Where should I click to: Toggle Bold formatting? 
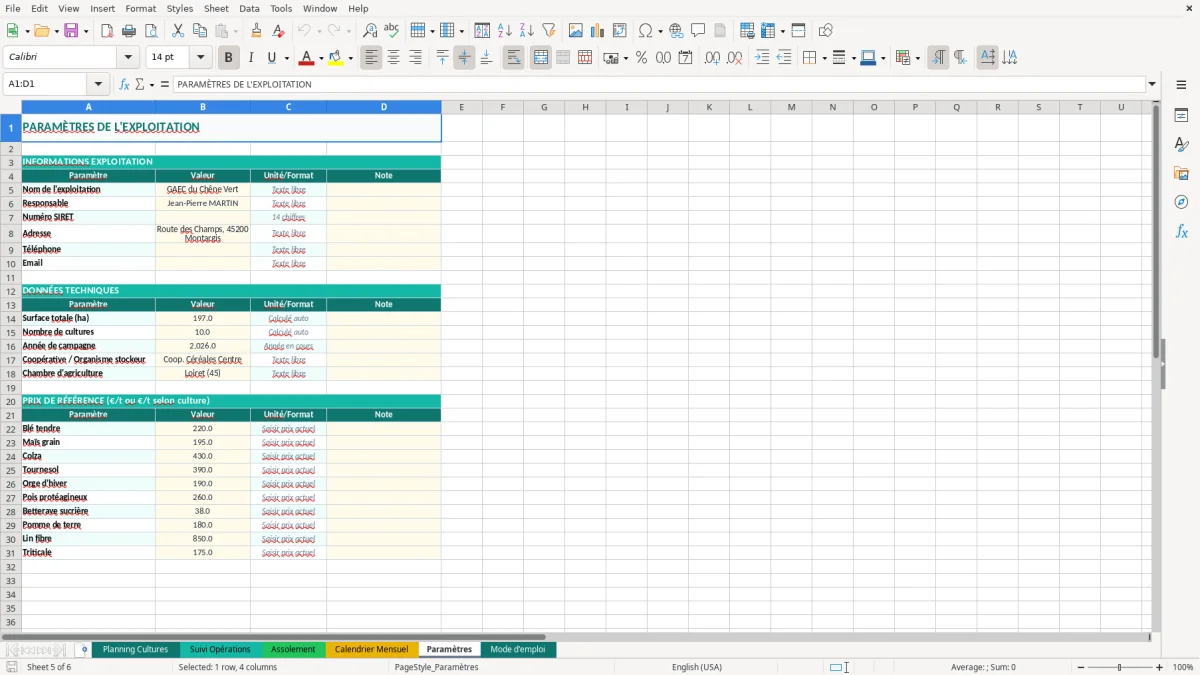[x=229, y=58]
